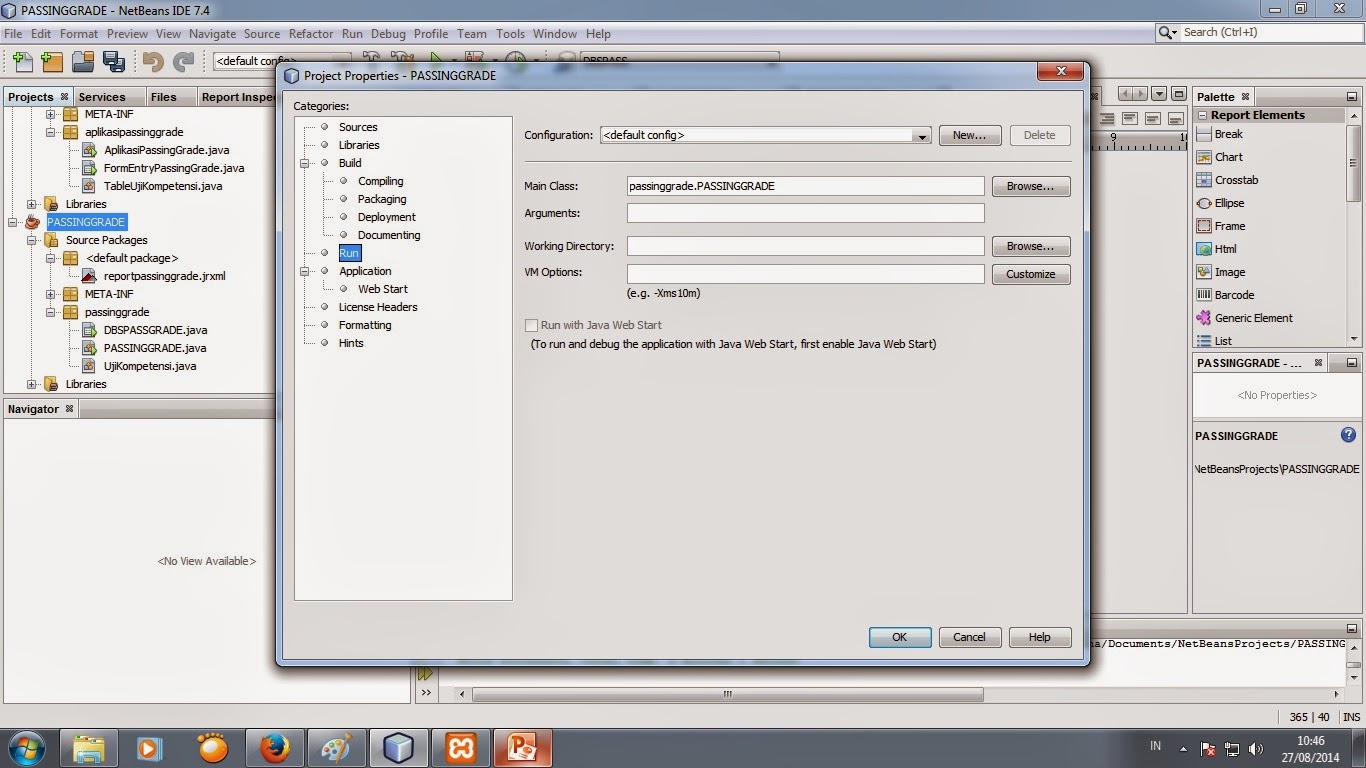Pick the Frame element in the Palette
The image size is (1366, 768).
point(1229,226)
